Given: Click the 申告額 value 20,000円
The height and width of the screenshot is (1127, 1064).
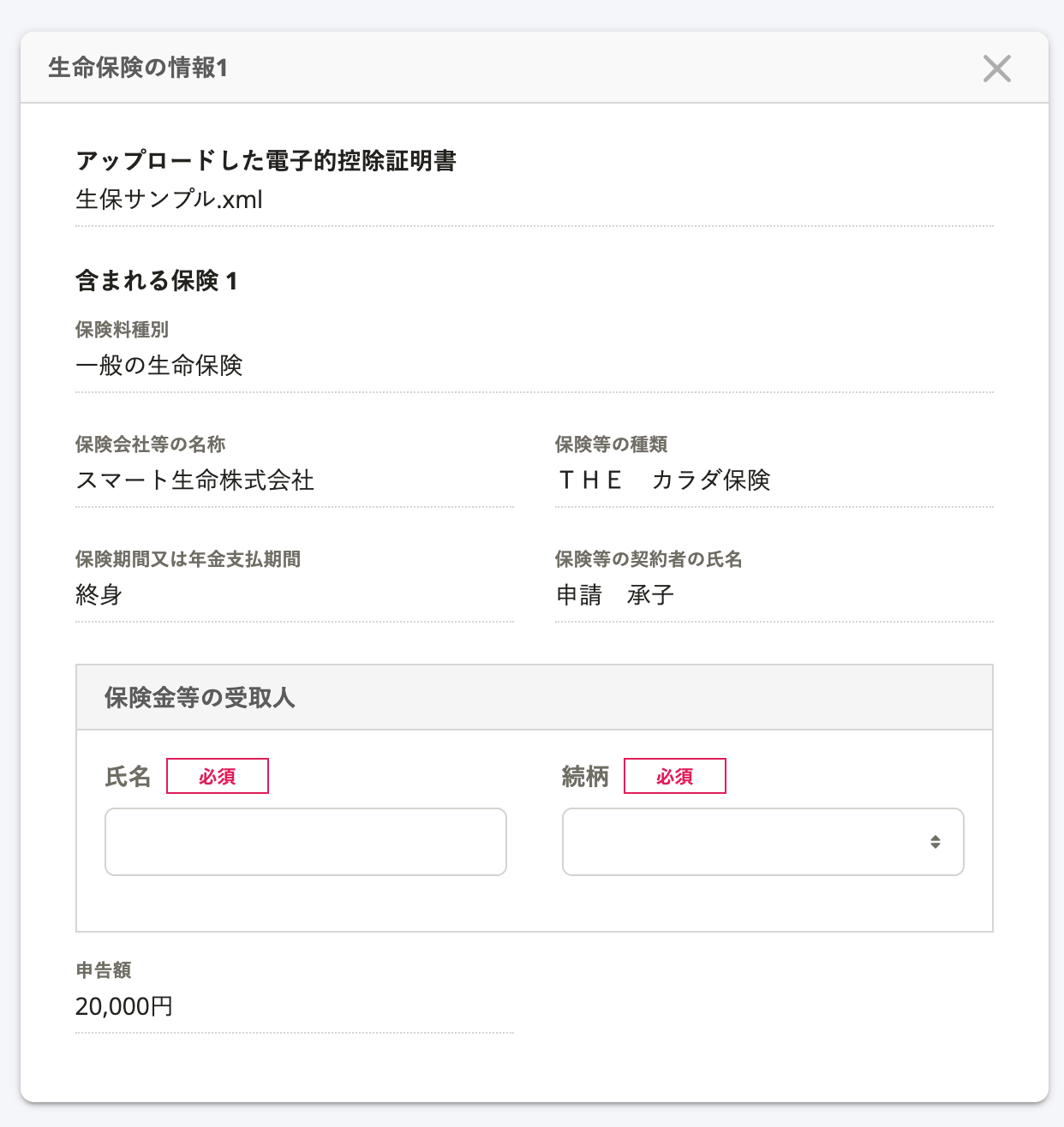Looking at the screenshot, I should click(124, 1006).
